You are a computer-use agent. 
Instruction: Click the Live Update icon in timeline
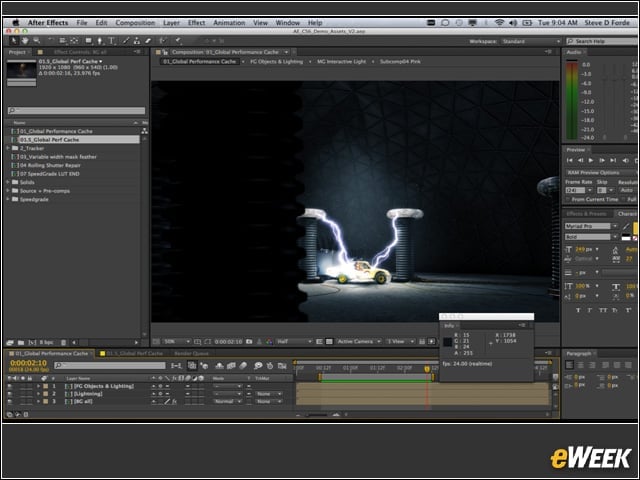point(192,366)
